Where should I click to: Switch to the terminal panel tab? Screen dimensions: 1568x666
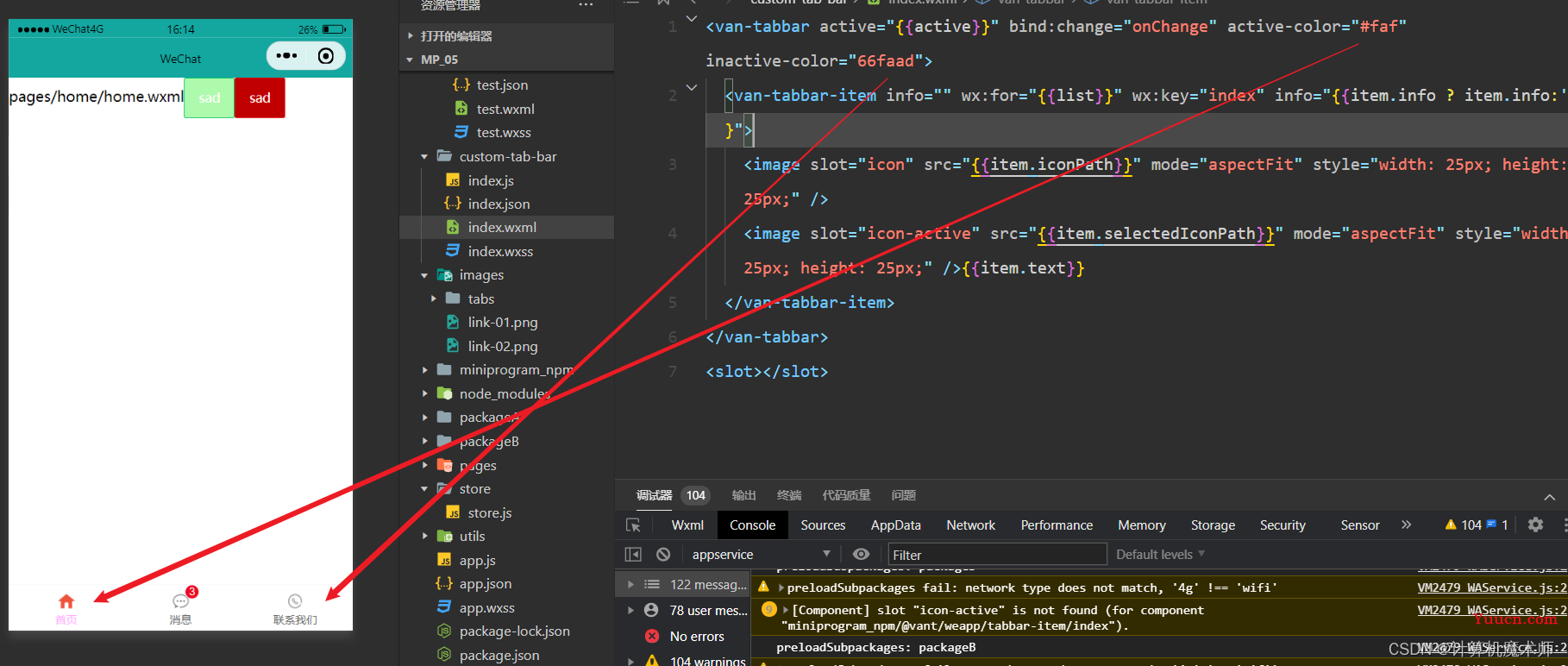tap(789, 495)
